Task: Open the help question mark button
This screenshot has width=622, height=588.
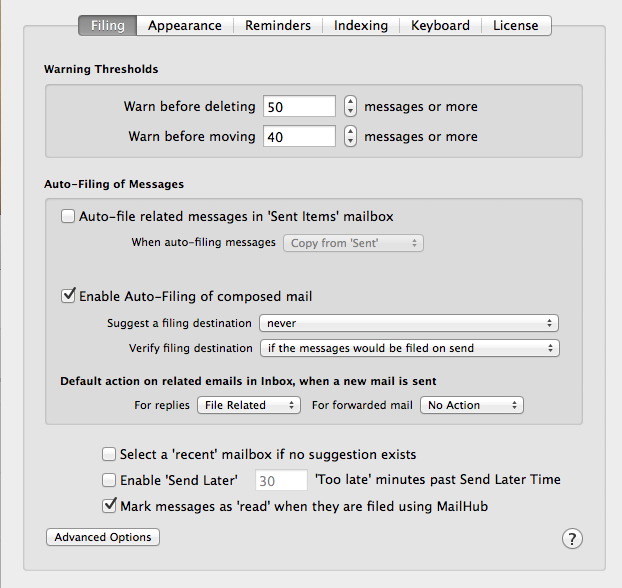Action: 572,539
